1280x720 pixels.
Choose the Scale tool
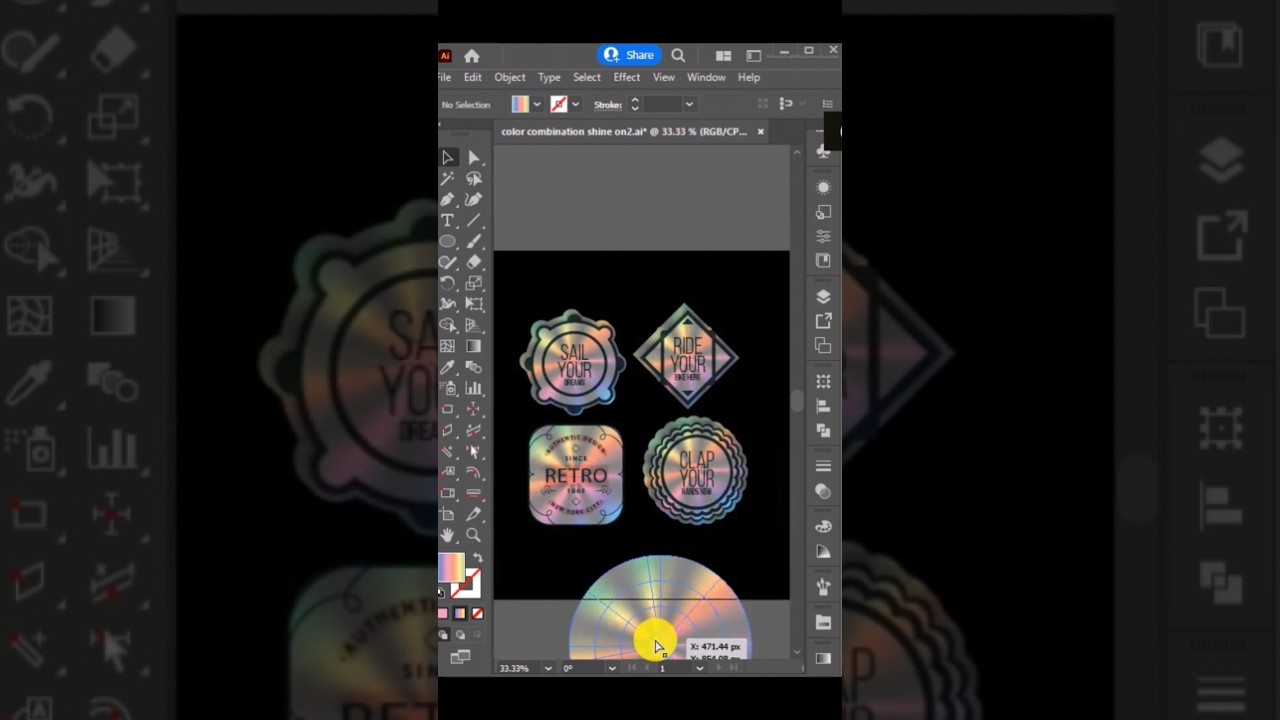(x=474, y=283)
